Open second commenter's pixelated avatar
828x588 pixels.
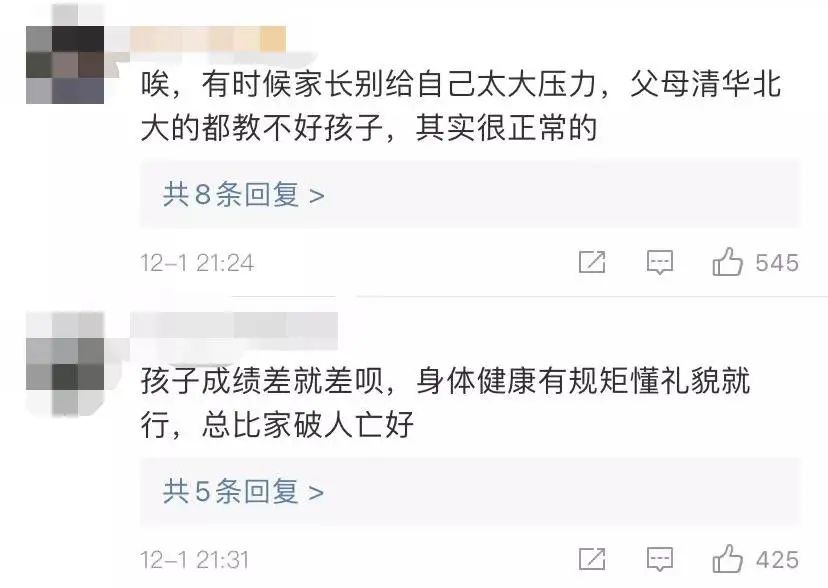65,363
